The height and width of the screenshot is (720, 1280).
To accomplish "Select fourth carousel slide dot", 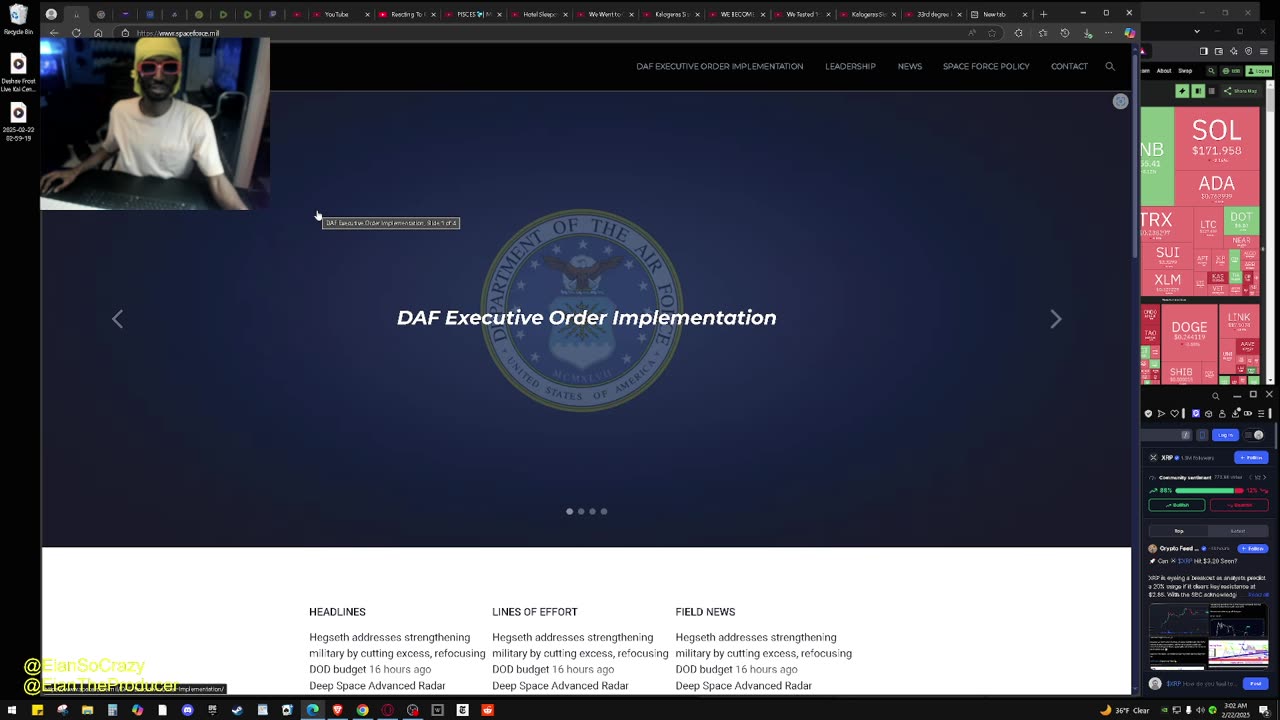I will pos(603,511).
